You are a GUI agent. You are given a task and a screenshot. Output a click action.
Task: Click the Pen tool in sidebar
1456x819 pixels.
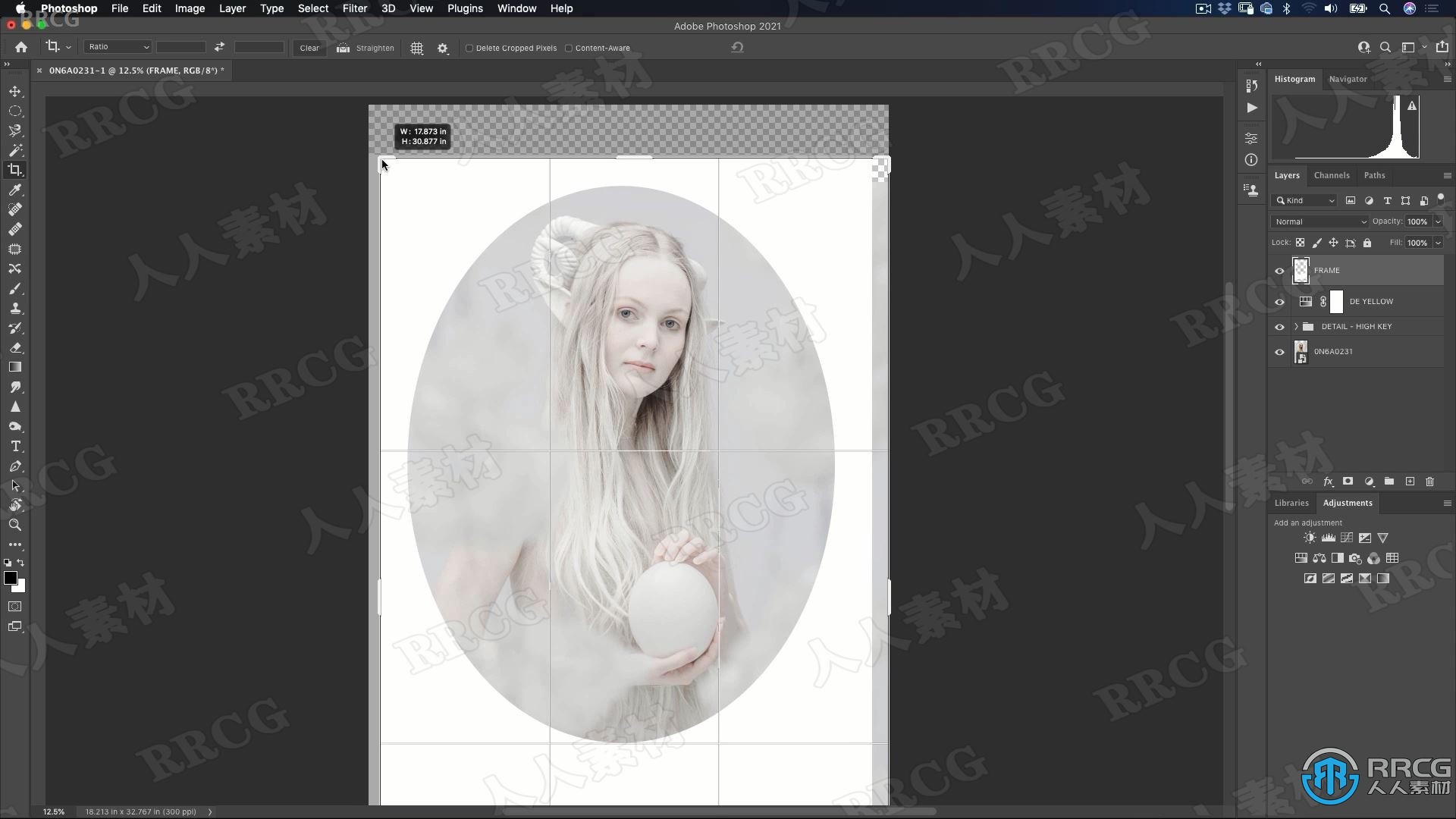pyautogui.click(x=15, y=465)
